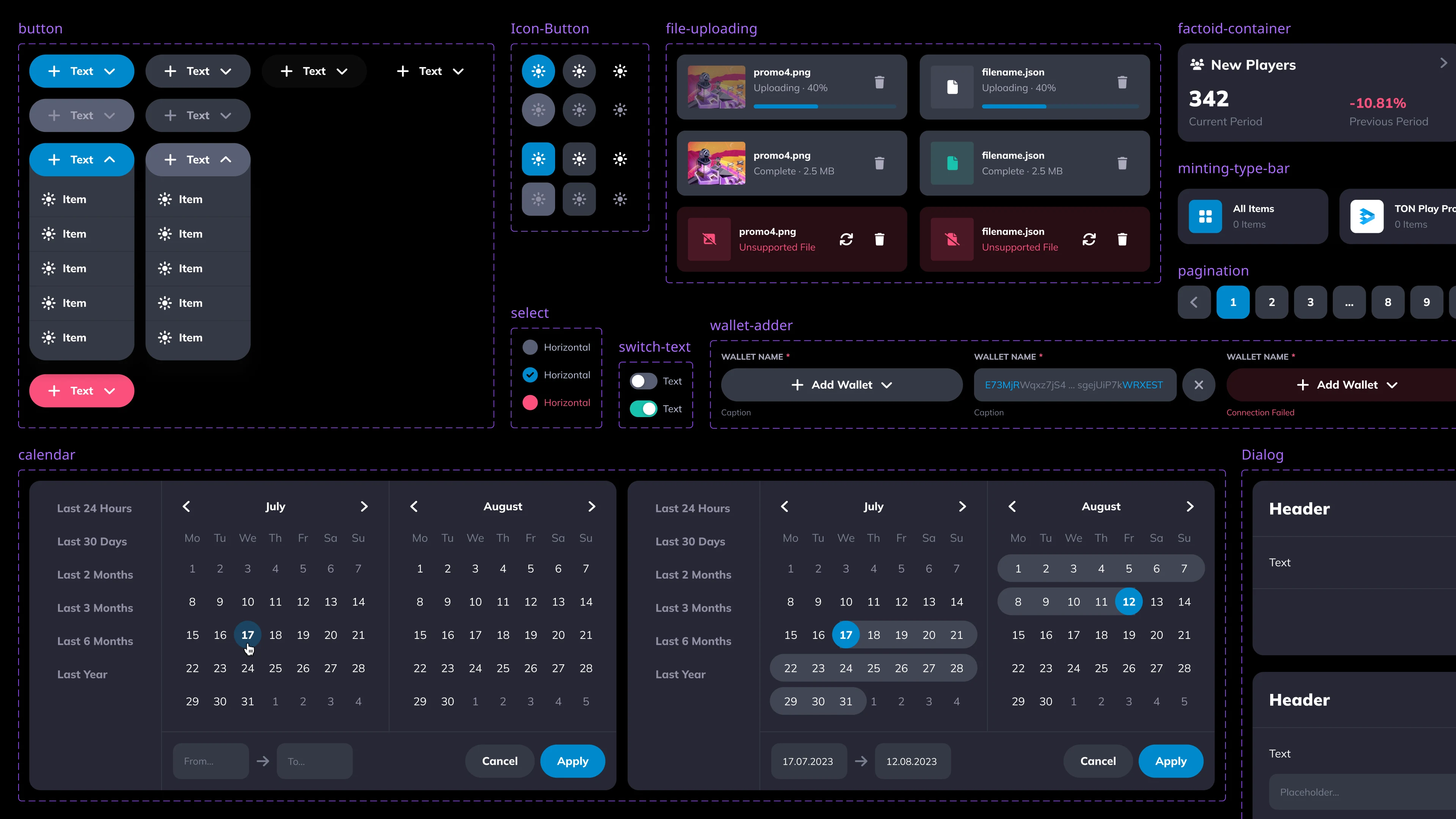Viewport: 1456px width, 819px height.
Task: Delete the completed filename.json file
Action: pyautogui.click(x=1122, y=163)
